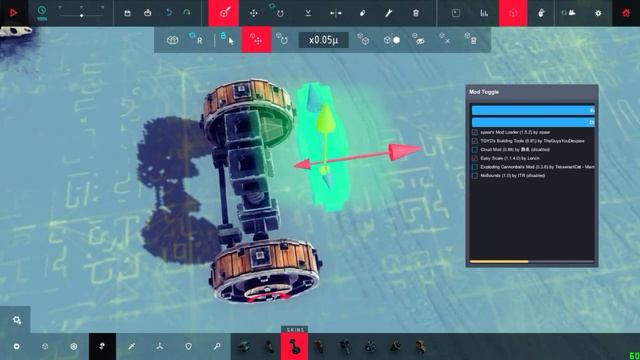Screen dimensions: 640x360
Task: Select the wheel locomotion category tab
Action: [73, 346]
